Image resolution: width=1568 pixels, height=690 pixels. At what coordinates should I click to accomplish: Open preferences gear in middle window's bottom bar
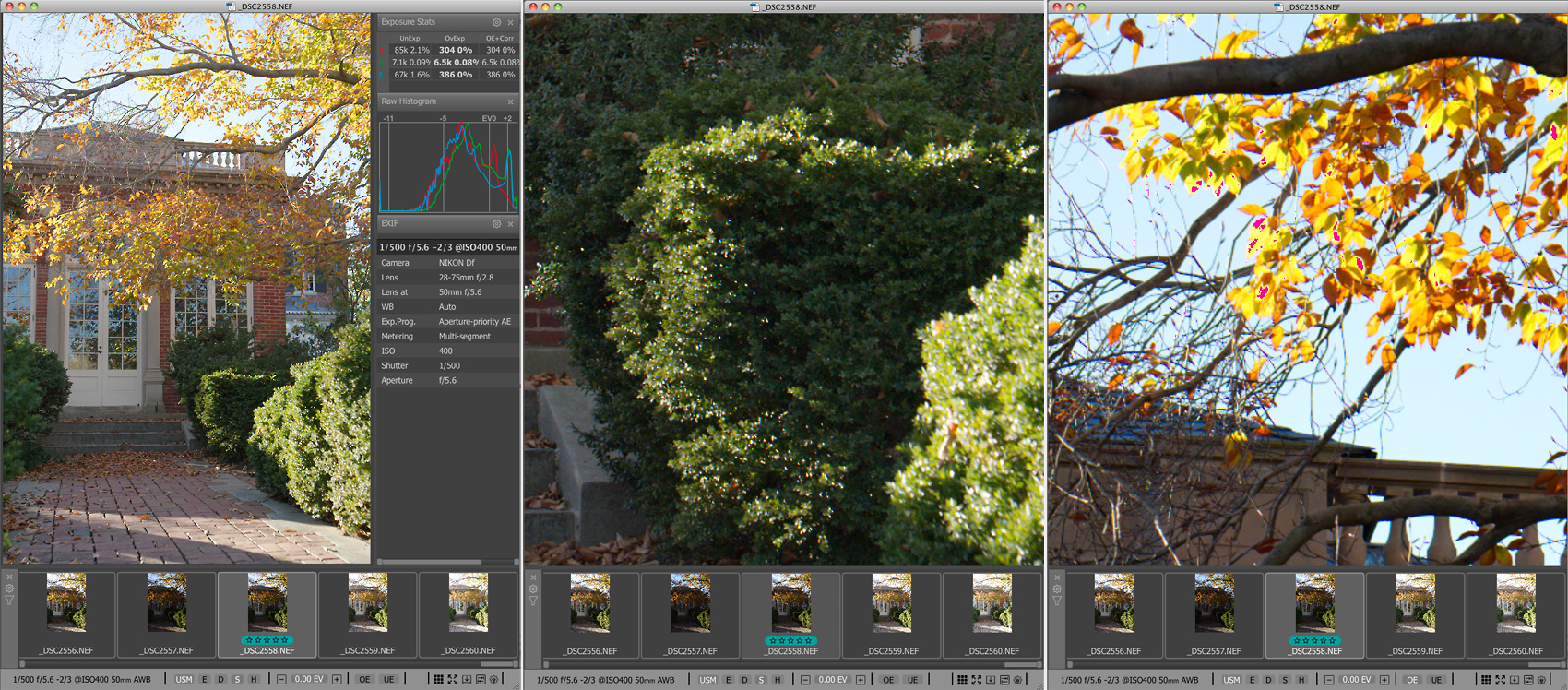pos(1018,680)
